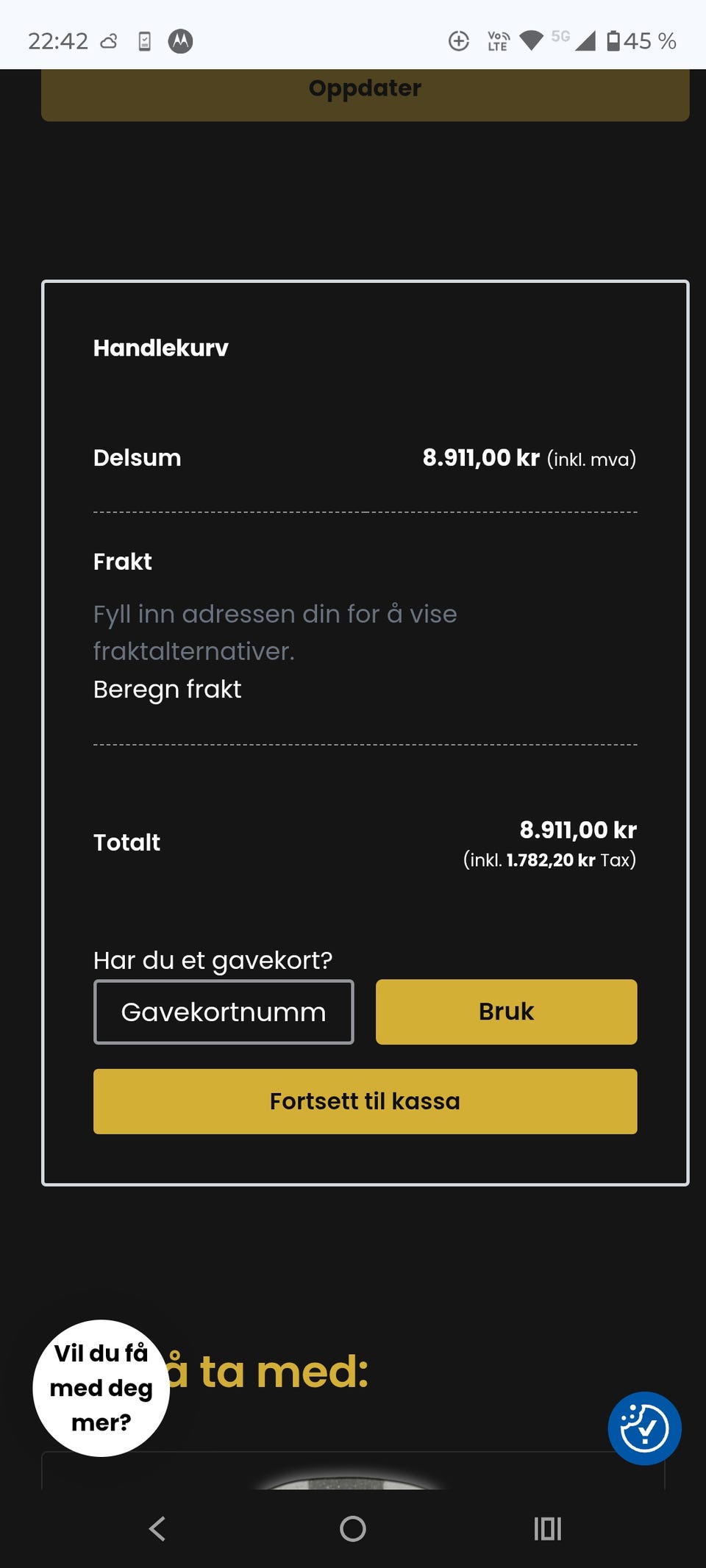Viewport: 706px width, 1568px height.
Task: Tap the "Vil du få med deg mer?" bubble
Action: pyautogui.click(x=101, y=1387)
